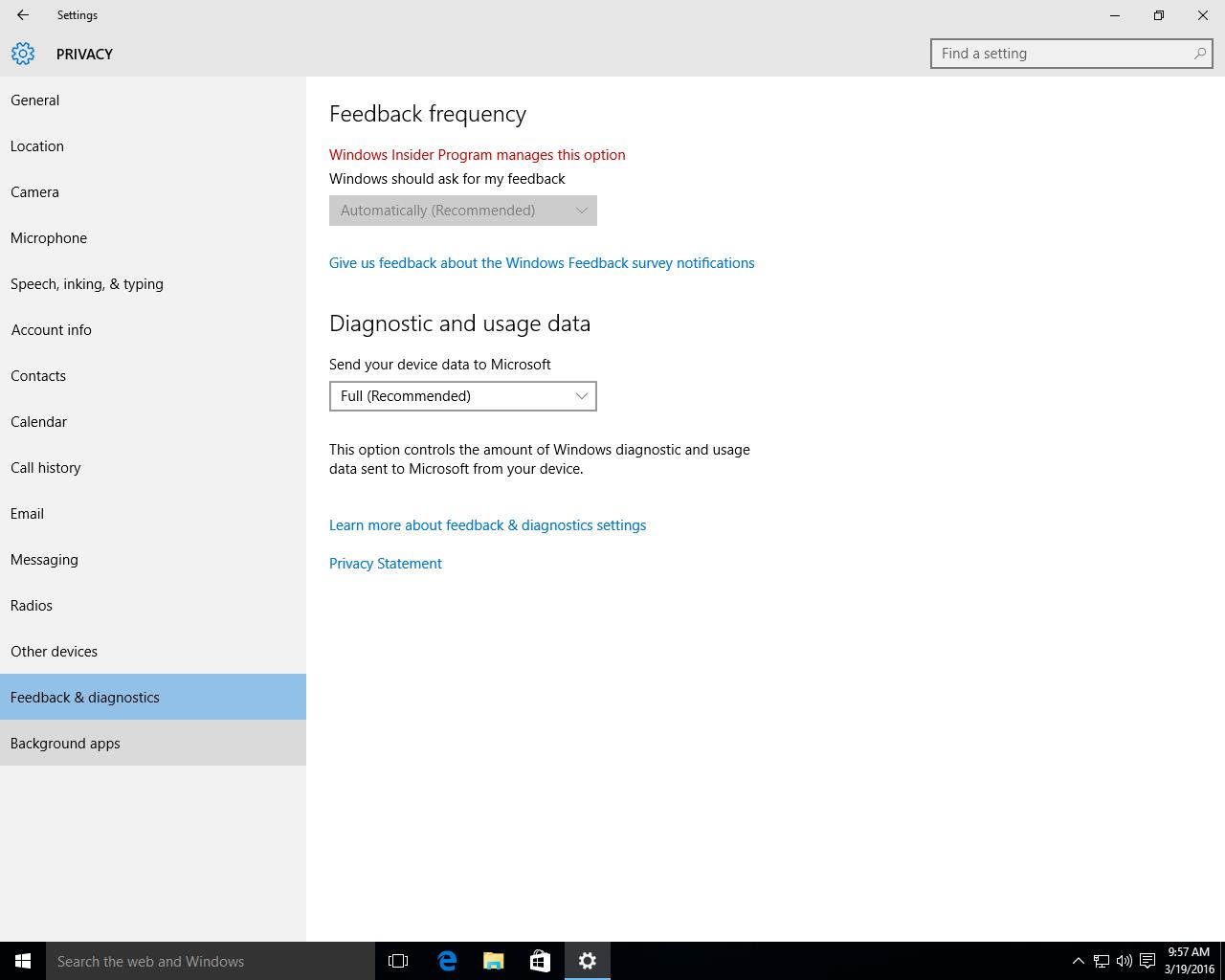Click Search the web and Windows box
The height and width of the screenshot is (980, 1225).
click(211, 961)
